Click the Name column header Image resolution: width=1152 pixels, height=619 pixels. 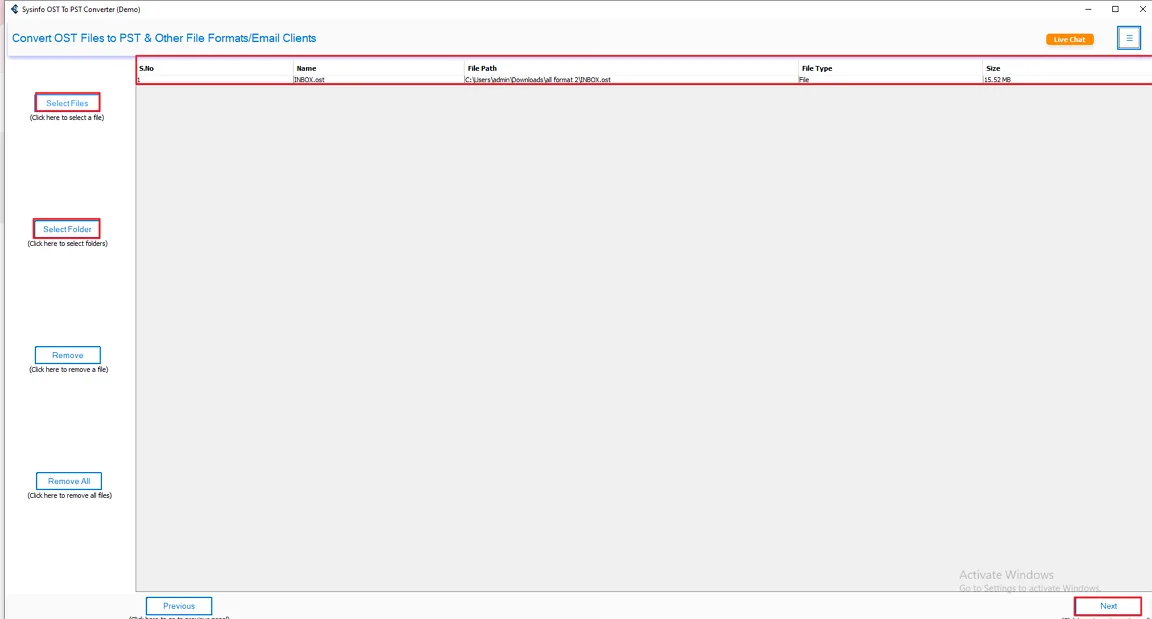(306, 68)
